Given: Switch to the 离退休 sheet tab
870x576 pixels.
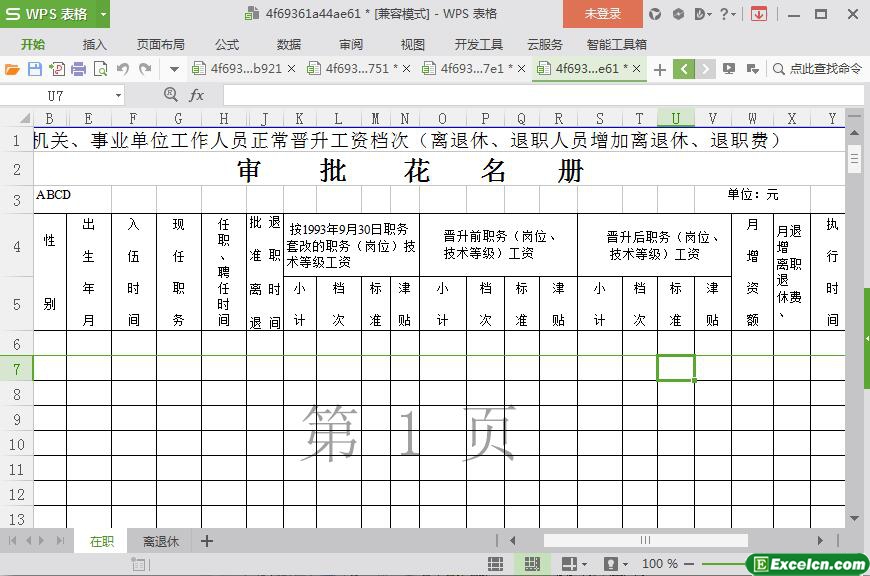Looking at the screenshot, I should 160,541.
